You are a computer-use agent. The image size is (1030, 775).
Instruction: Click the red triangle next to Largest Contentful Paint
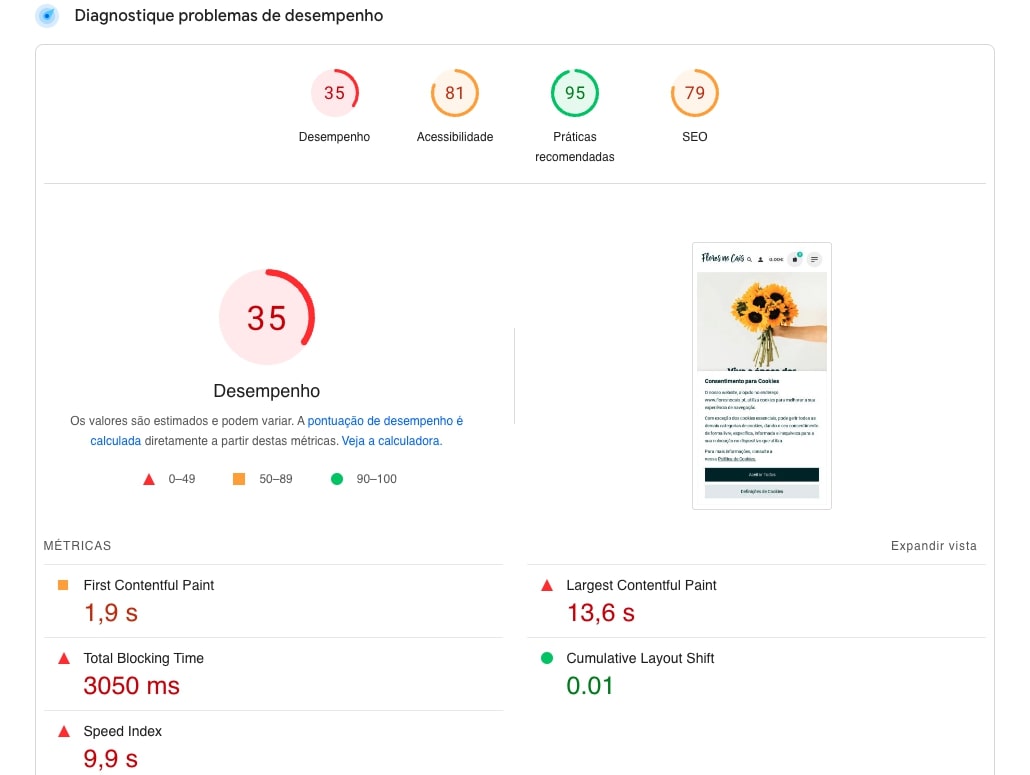[547, 585]
